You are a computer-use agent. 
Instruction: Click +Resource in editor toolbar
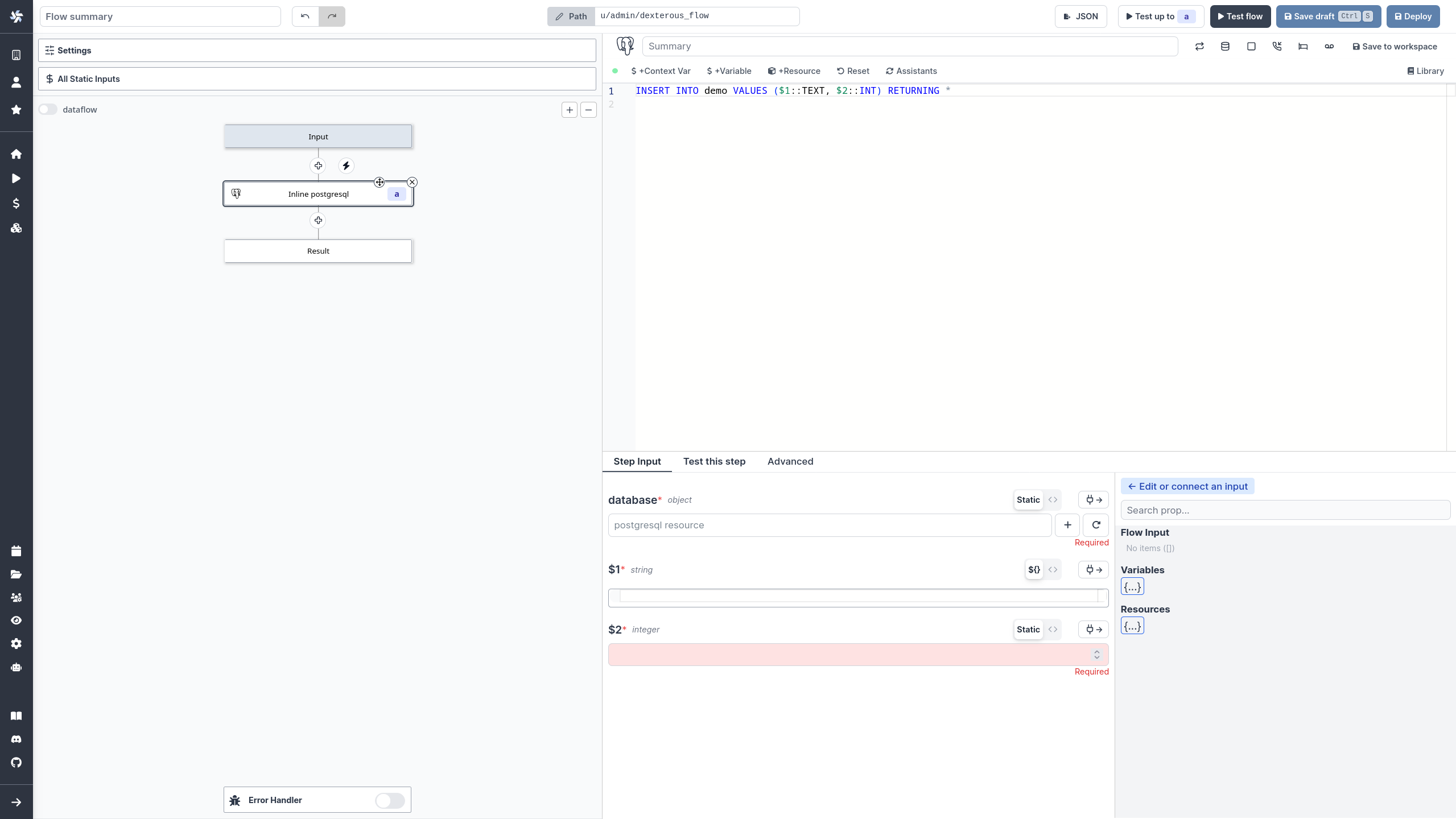pos(794,71)
